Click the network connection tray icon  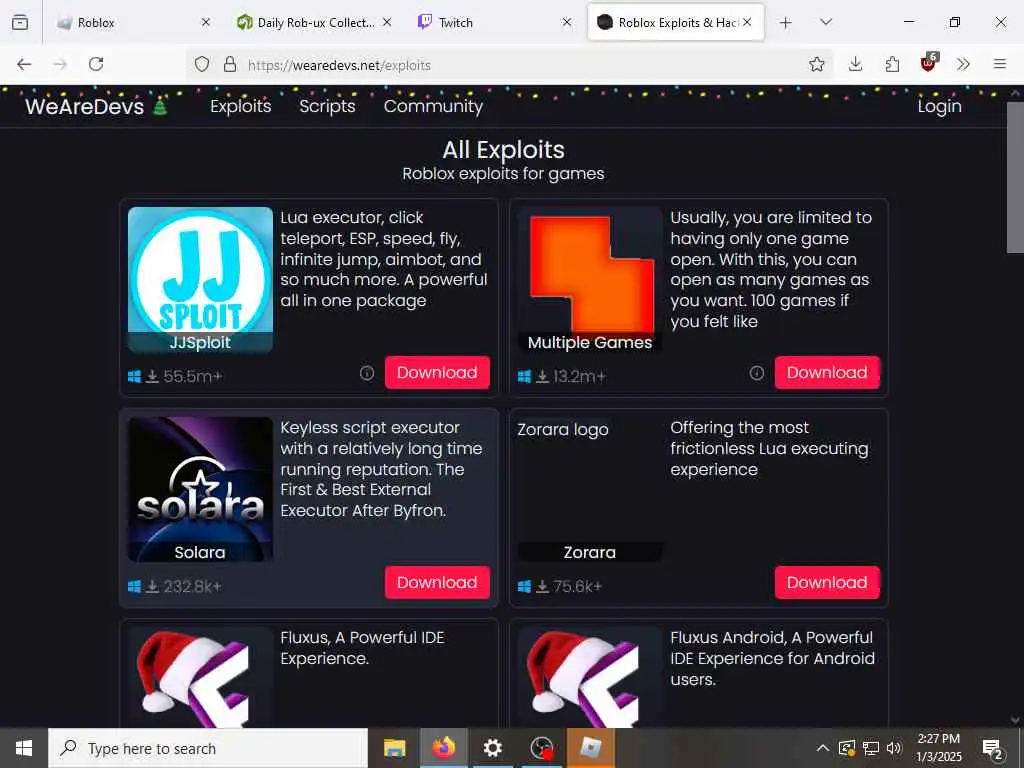pyautogui.click(x=871, y=748)
